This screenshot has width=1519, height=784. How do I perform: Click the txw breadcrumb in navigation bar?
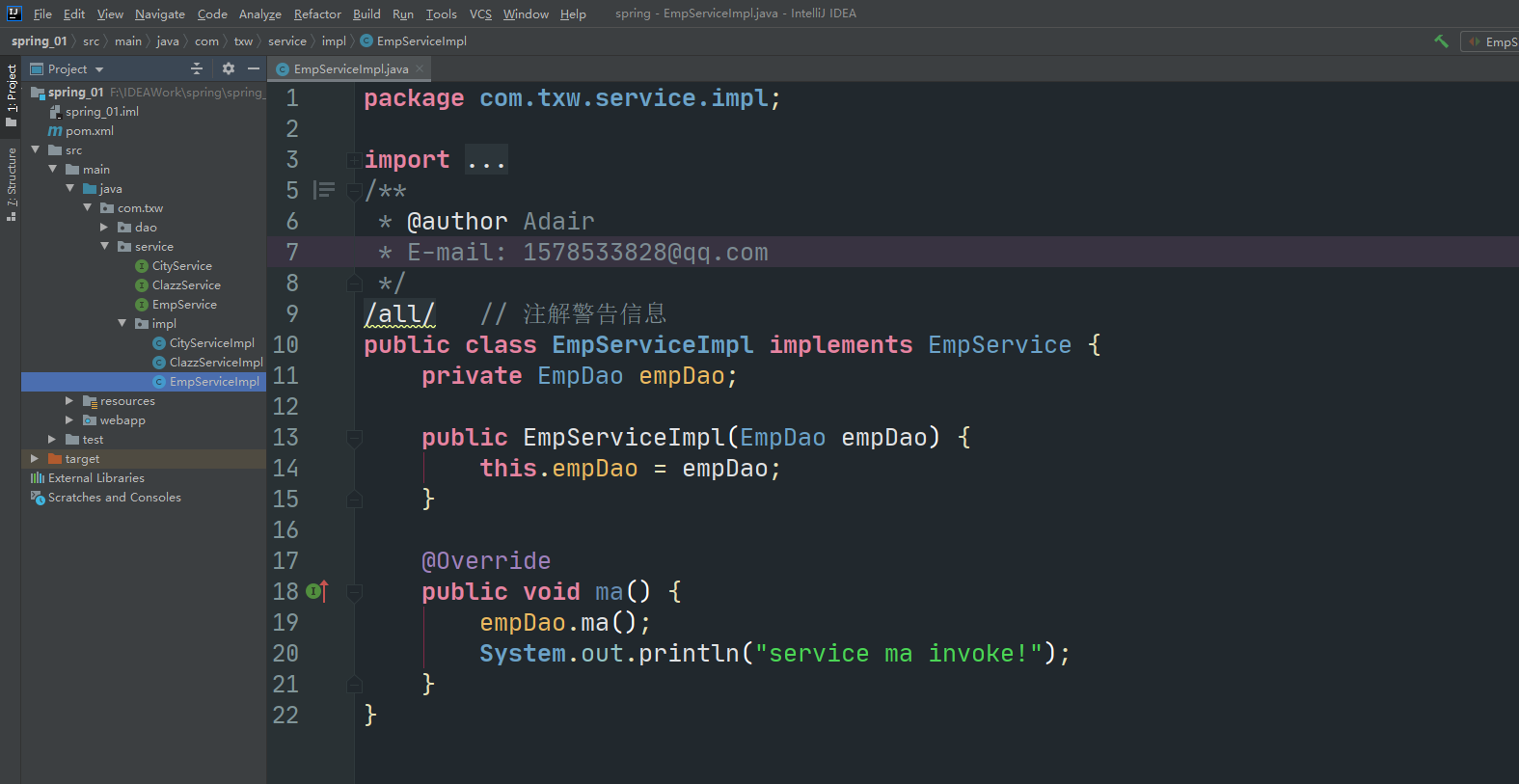[243, 41]
